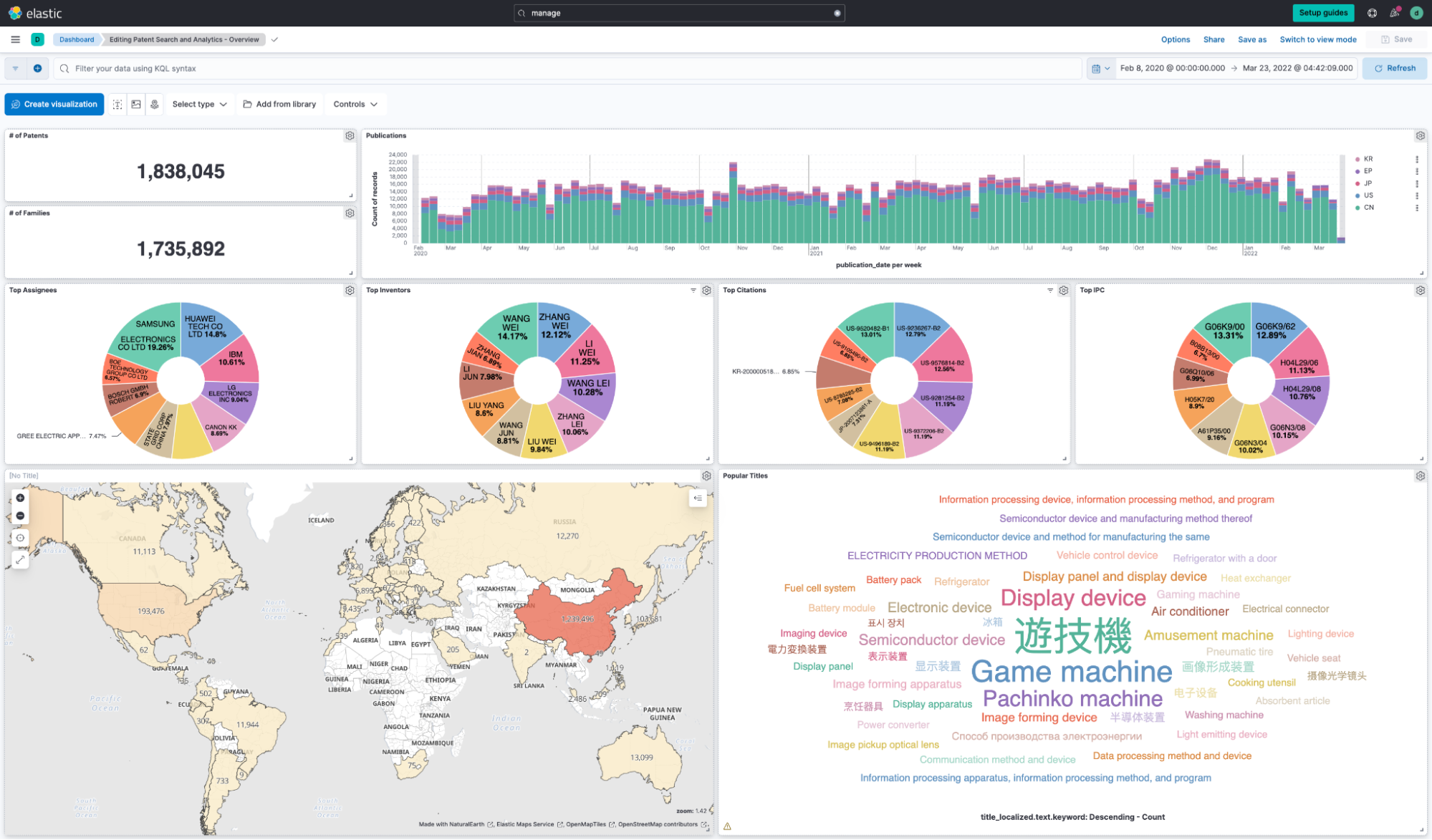Expand the map to full screen
Image resolution: width=1432 pixels, height=840 pixels.
pos(20,560)
